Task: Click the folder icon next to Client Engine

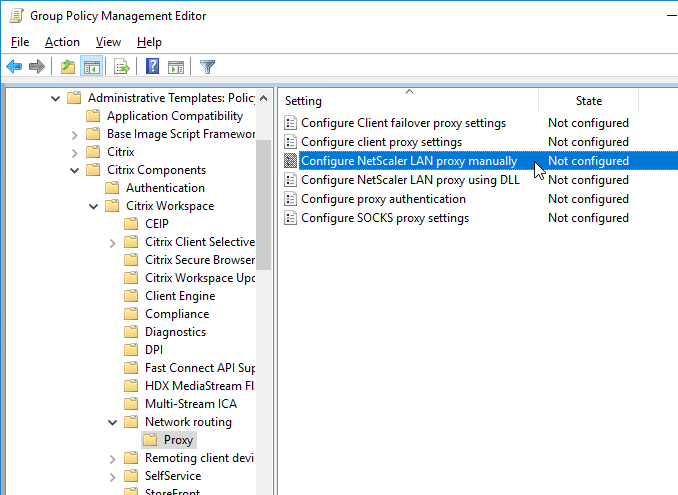Action: [x=131, y=296]
